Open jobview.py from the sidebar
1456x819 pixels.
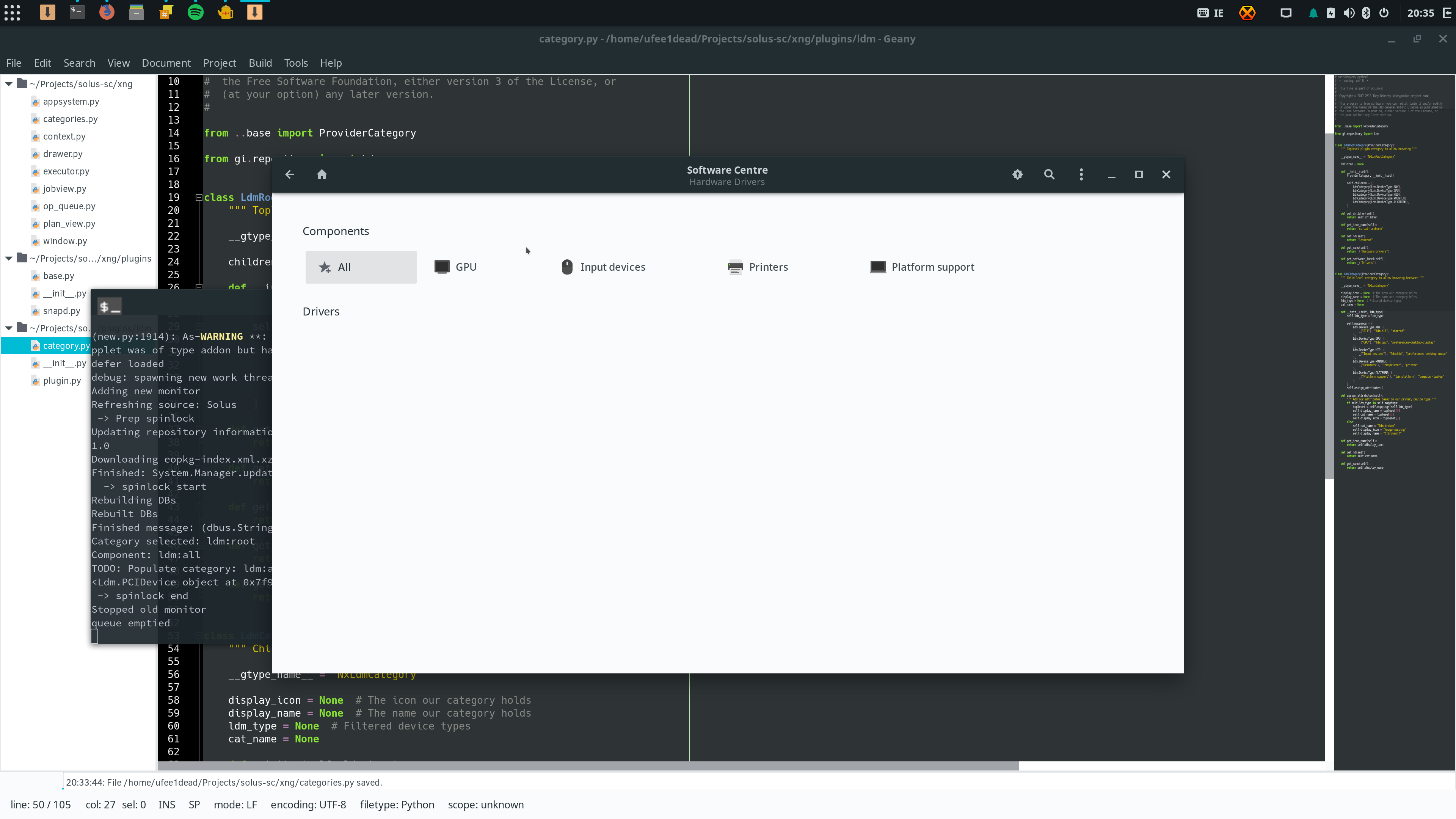(64, 189)
